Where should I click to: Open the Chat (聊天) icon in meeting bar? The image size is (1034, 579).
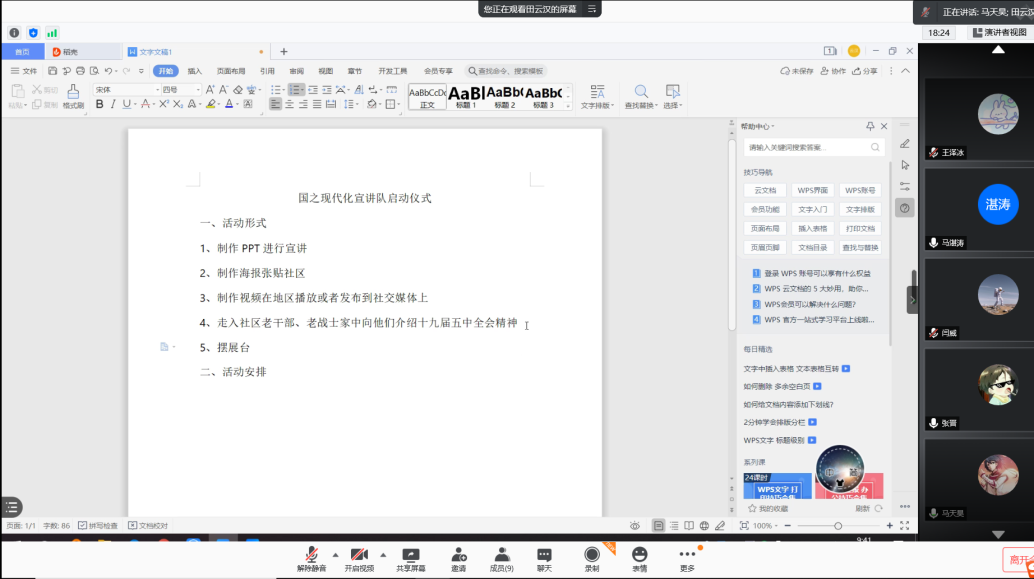click(x=544, y=555)
